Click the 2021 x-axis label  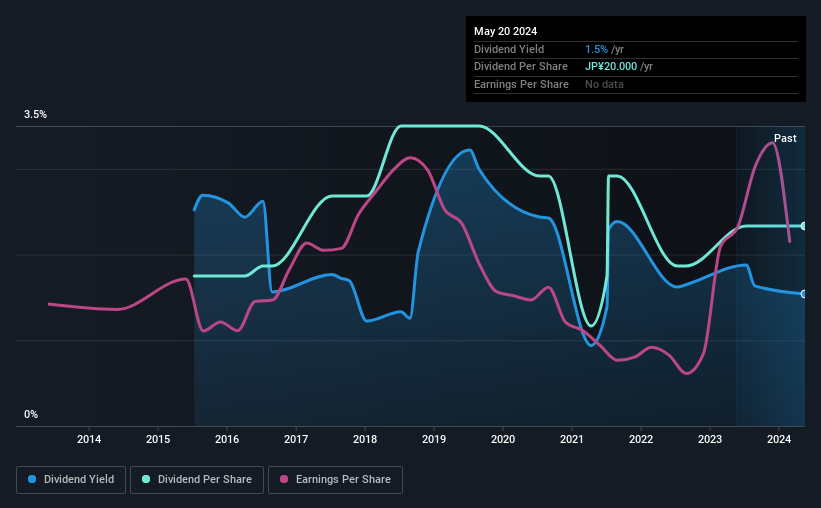pyautogui.click(x=572, y=439)
